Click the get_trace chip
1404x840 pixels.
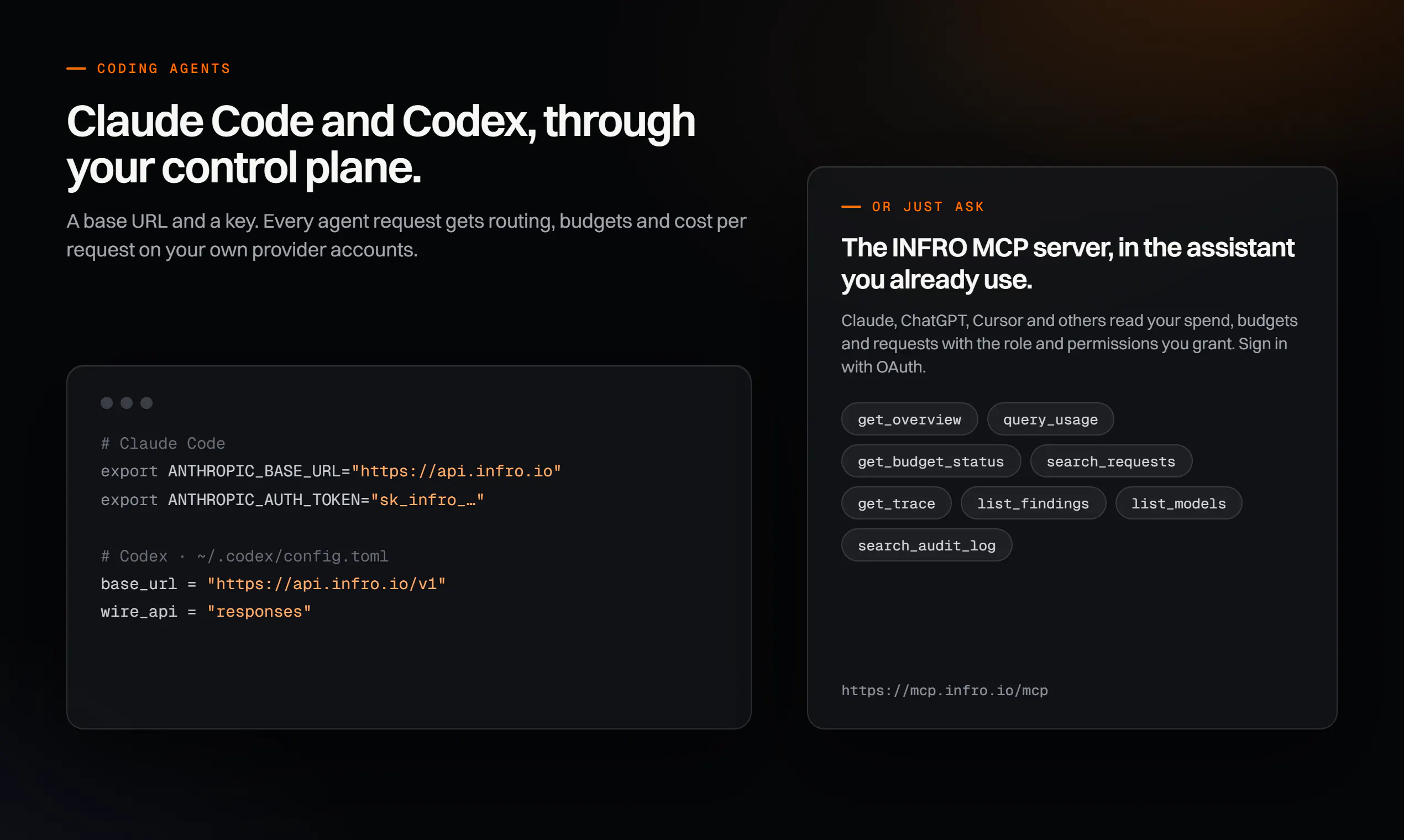(896, 503)
